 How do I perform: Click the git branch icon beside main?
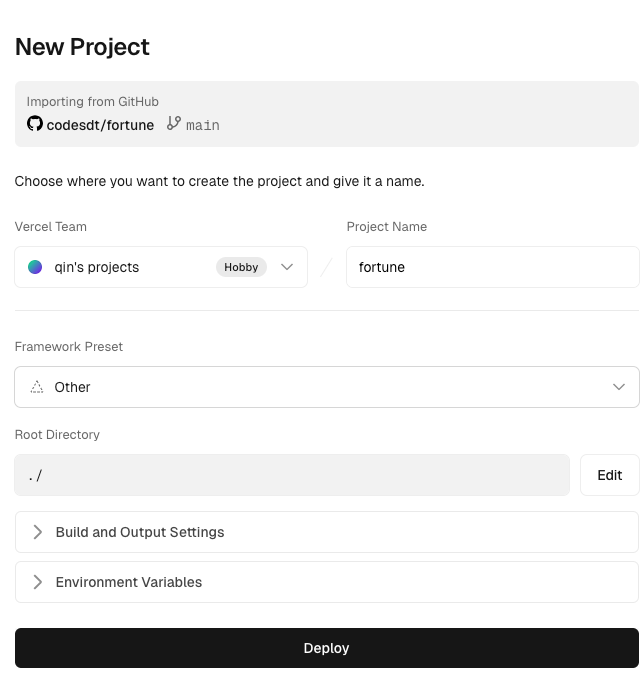click(174, 123)
